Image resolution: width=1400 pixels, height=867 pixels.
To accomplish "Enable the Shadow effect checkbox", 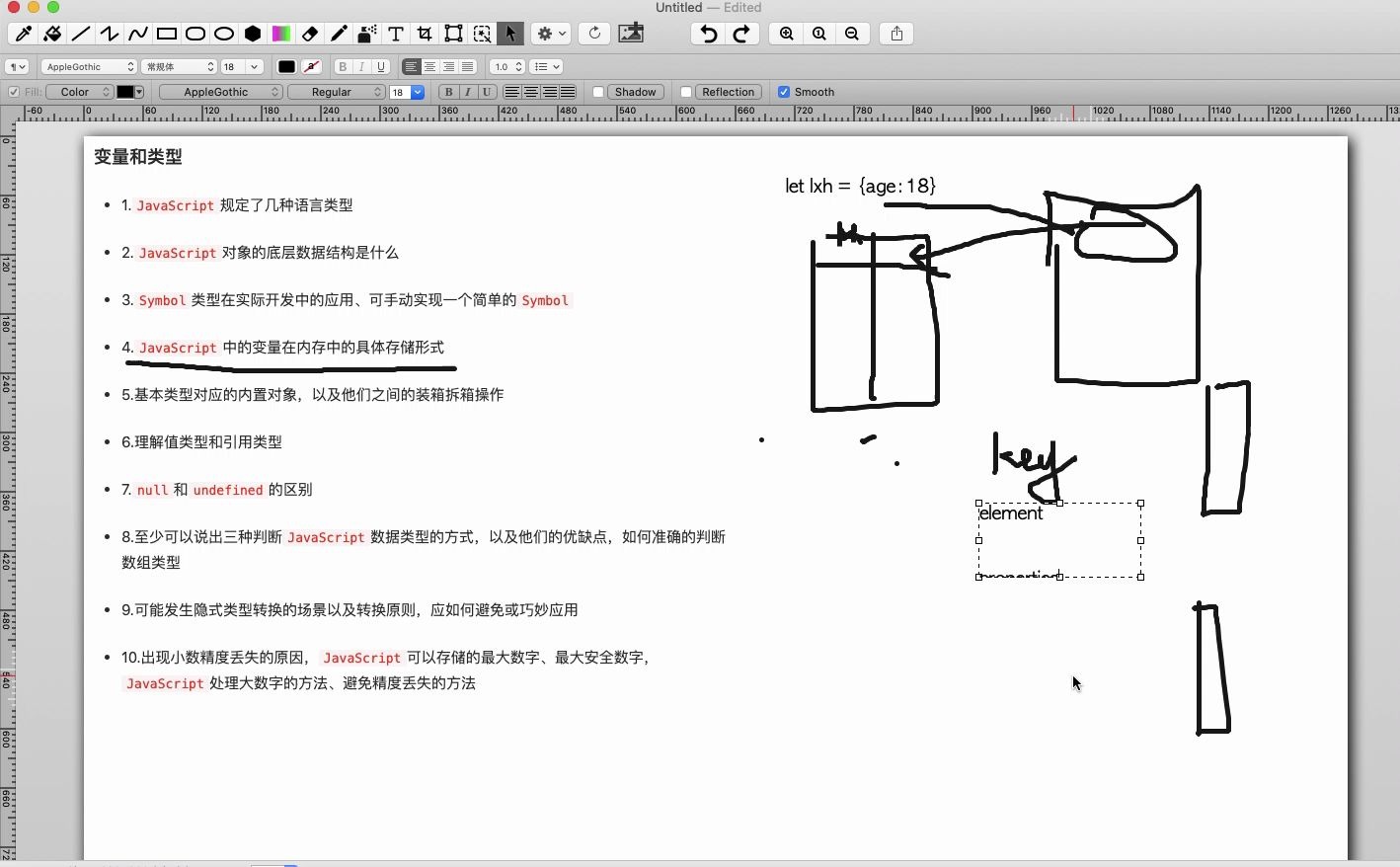I will click(x=599, y=91).
